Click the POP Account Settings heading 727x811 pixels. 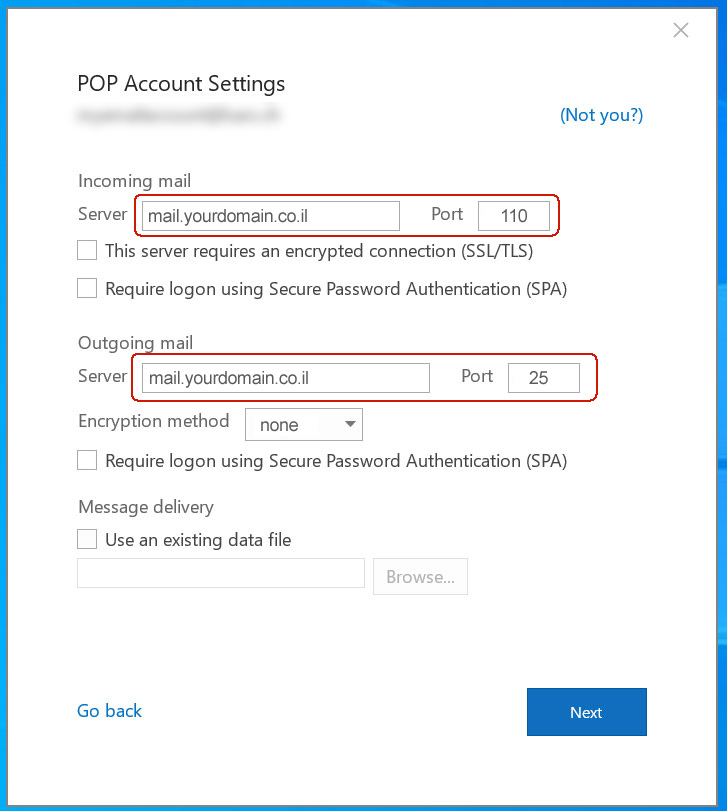click(x=181, y=84)
